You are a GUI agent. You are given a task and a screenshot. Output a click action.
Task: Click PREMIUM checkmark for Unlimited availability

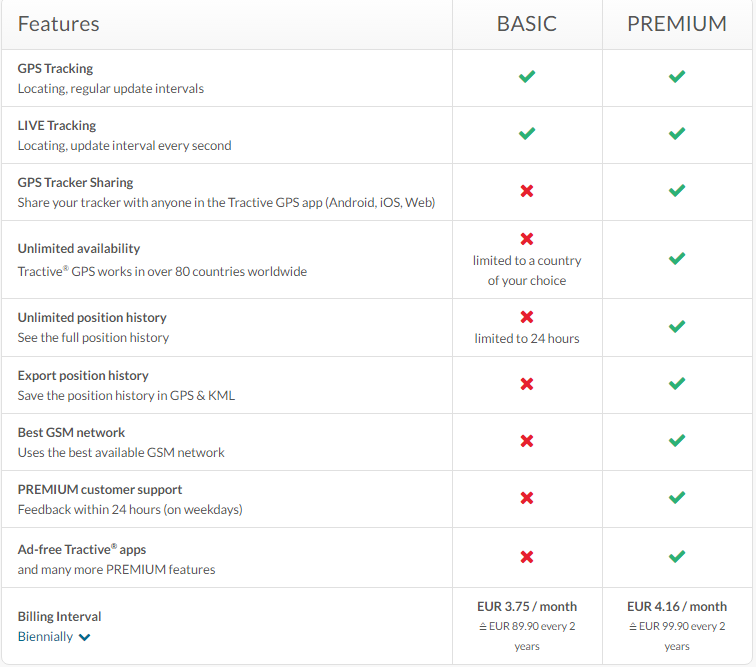[x=677, y=259]
